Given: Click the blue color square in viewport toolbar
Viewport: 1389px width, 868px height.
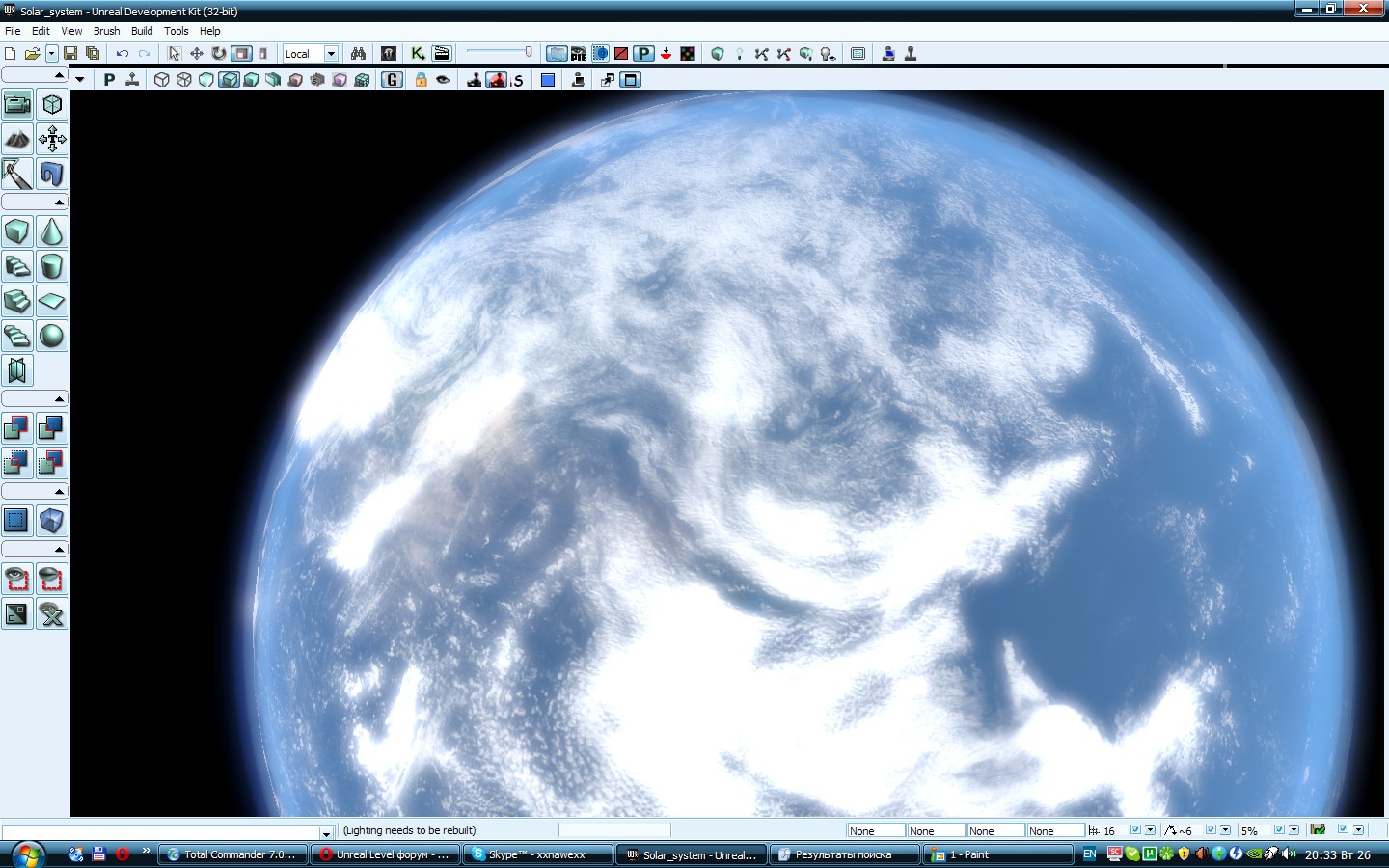Looking at the screenshot, I should tap(548, 80).
